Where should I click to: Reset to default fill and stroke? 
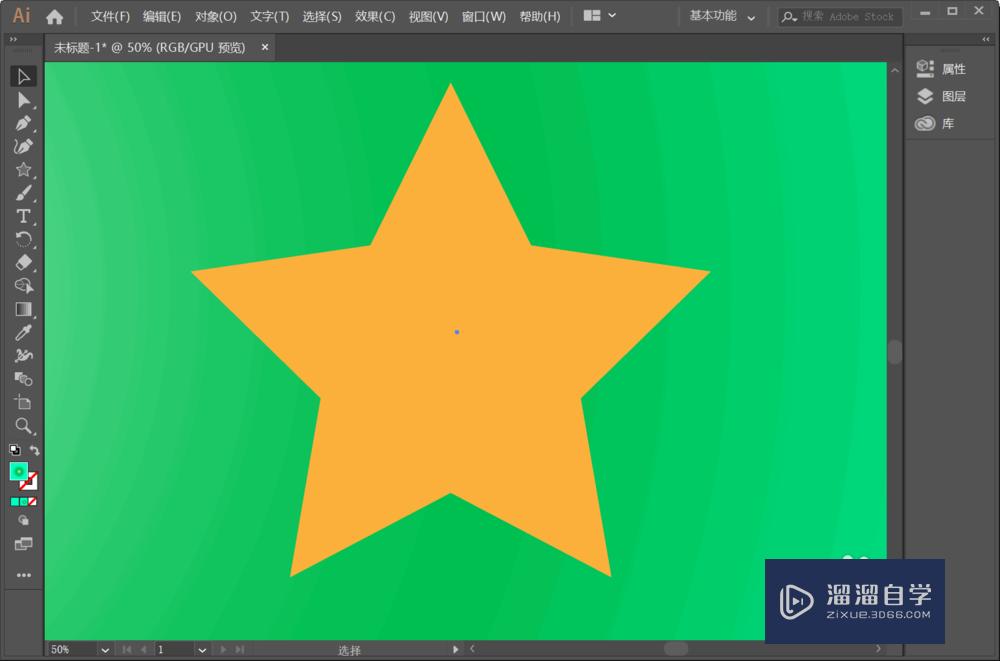[15, 450]
